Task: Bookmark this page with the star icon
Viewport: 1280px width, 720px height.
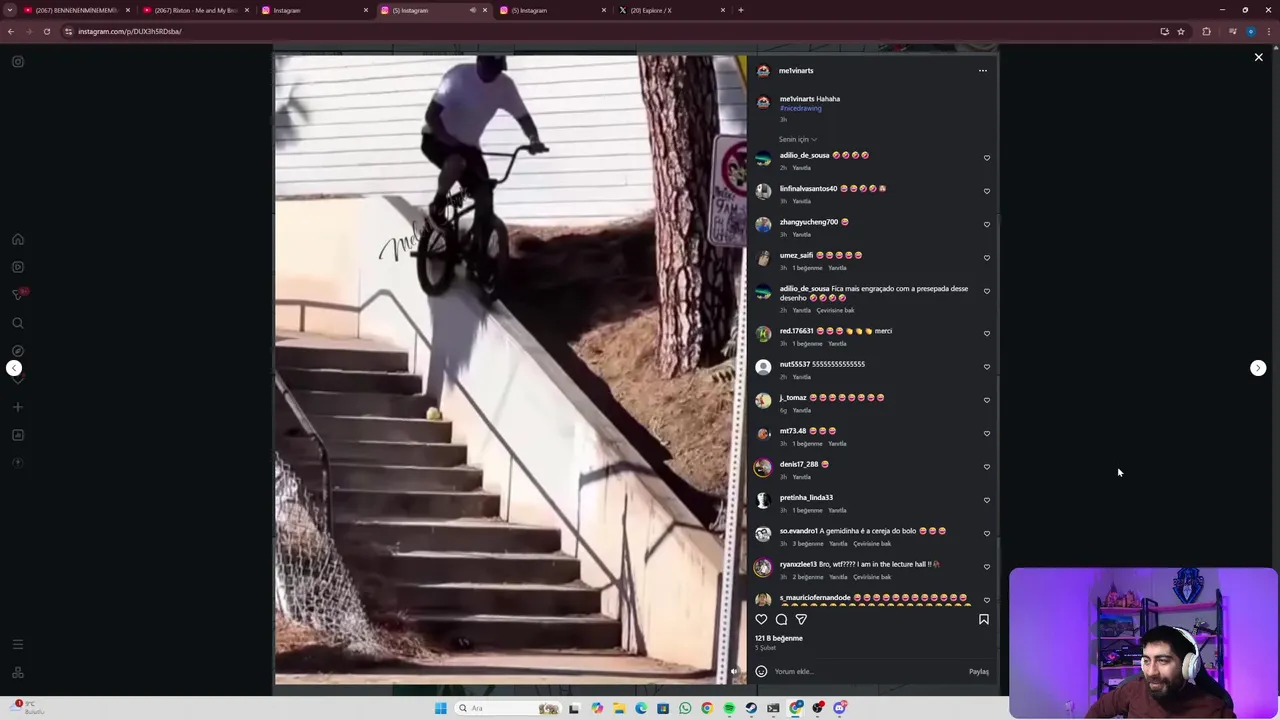Action: click(1181, 31)
